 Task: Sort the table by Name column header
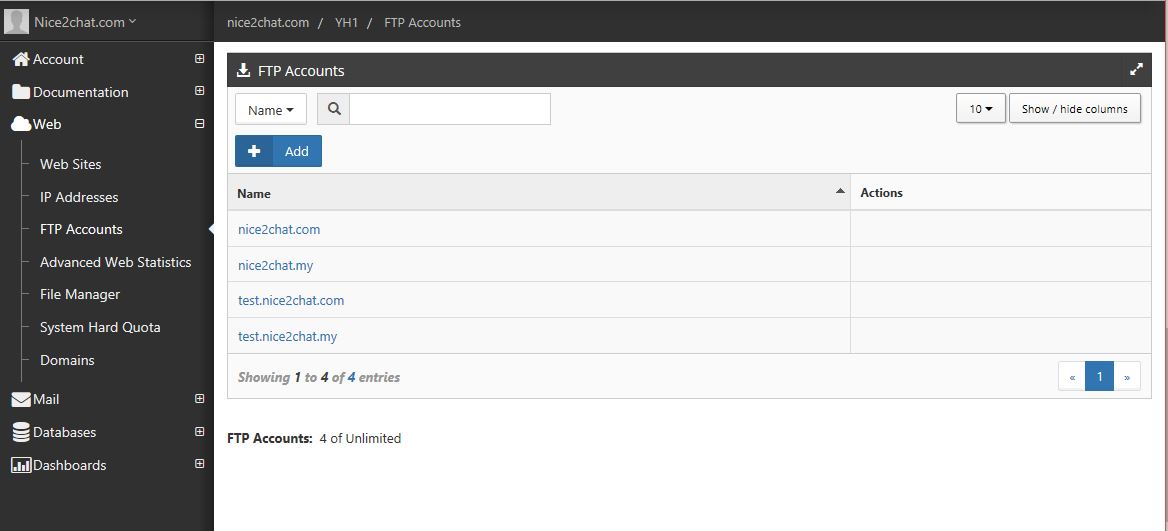click(x=539, y=193)
